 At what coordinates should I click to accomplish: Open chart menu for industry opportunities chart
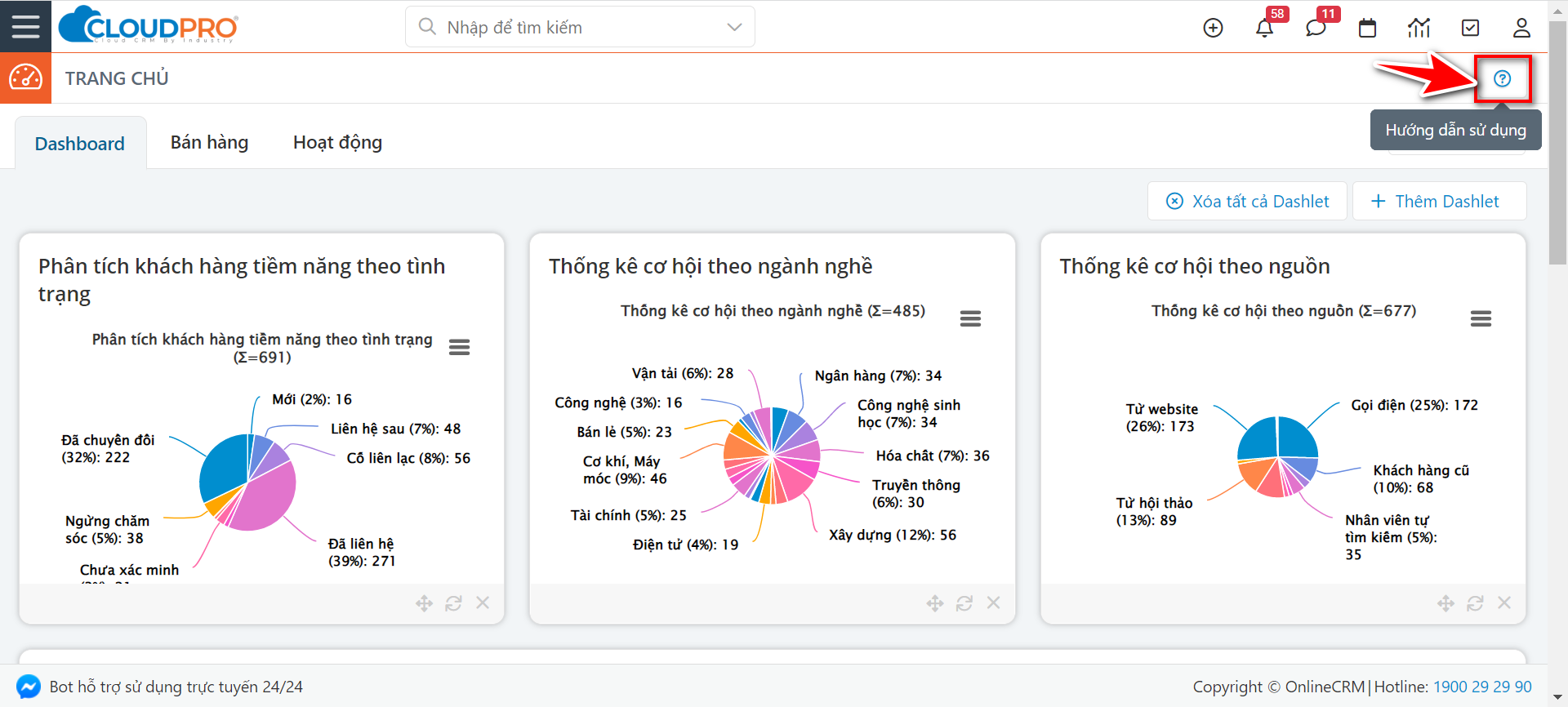[x=970, y=318]
